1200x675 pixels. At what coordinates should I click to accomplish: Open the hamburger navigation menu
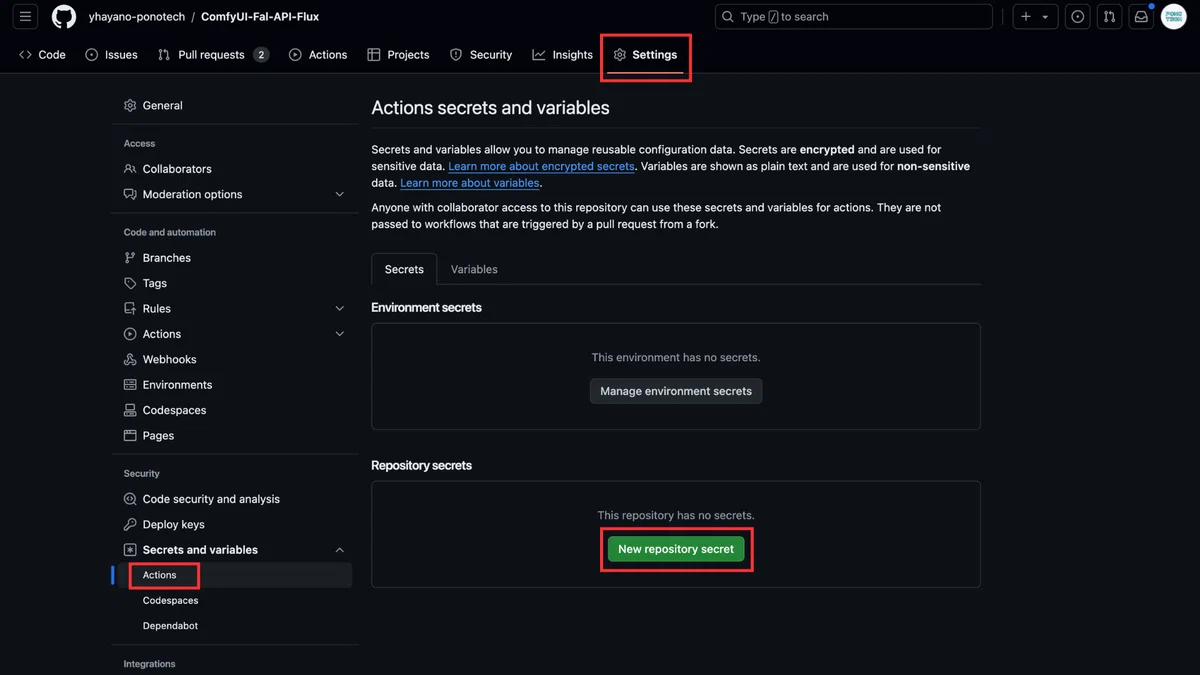coord(25,17)
